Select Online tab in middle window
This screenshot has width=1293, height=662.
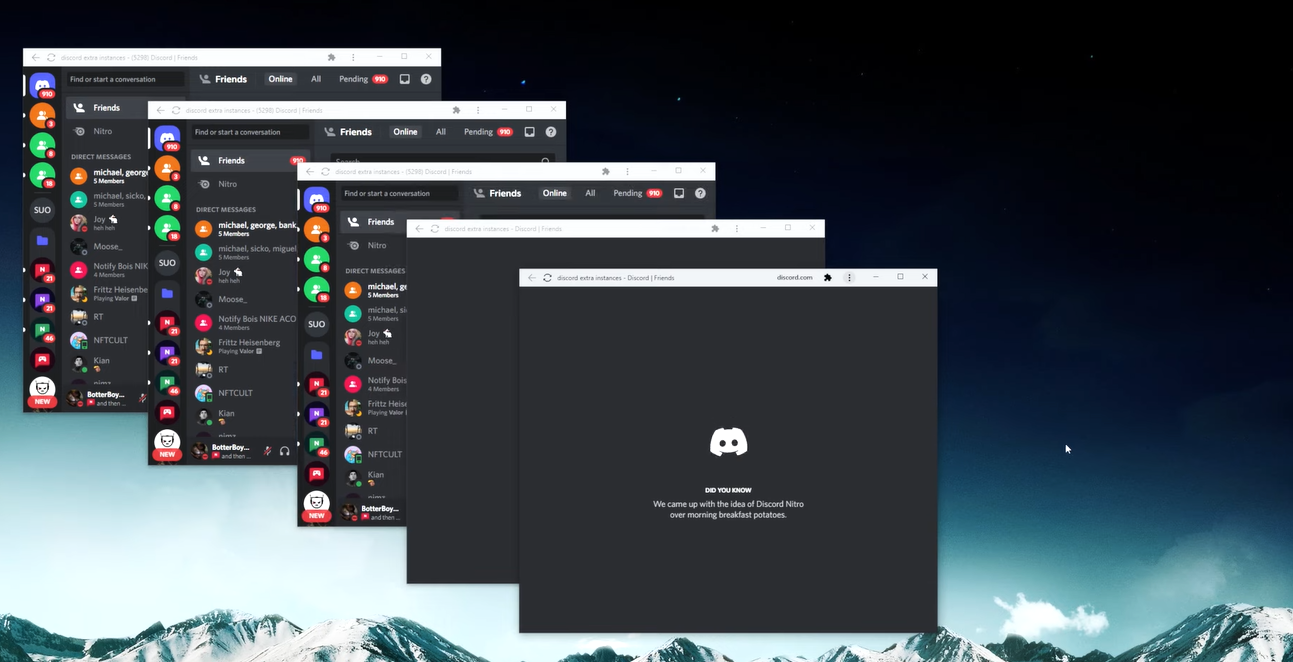(x=554, y=193)
